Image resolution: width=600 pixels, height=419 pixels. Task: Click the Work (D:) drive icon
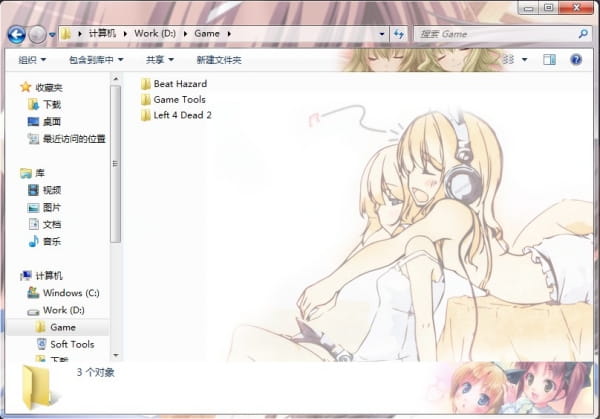[33, 311]
